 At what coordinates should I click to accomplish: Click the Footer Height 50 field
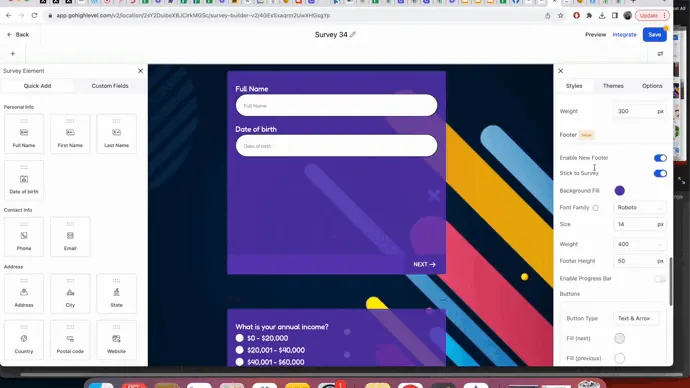tap(639, 261)
